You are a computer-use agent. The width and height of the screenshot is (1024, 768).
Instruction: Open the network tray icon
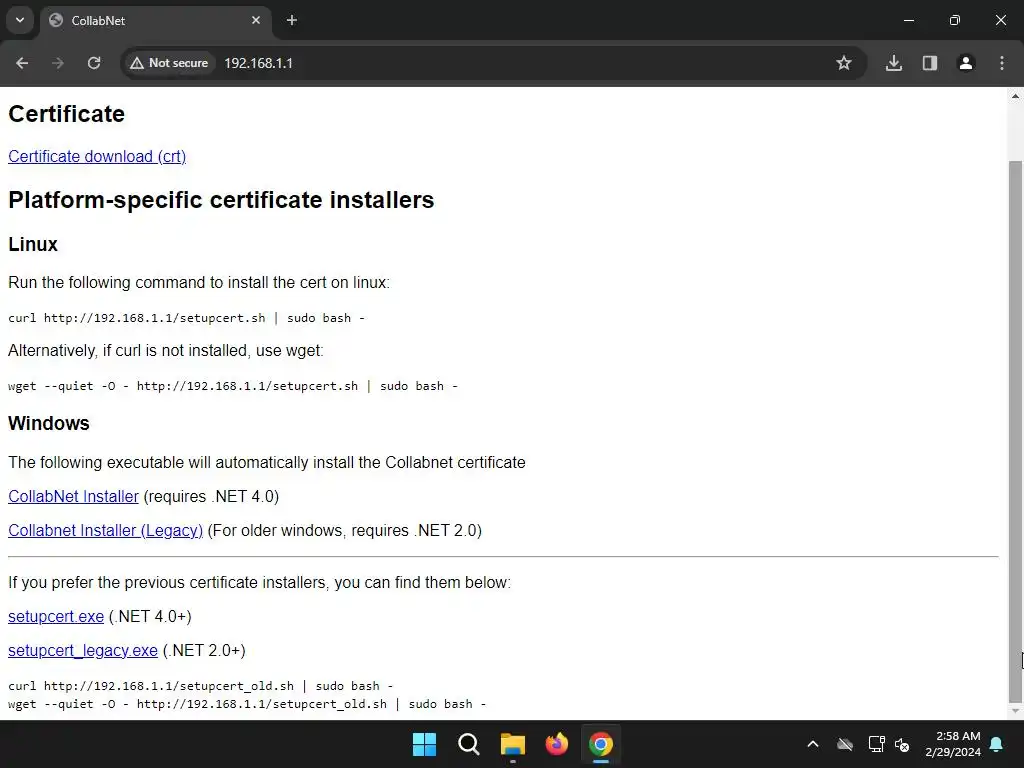pos(876,744)
